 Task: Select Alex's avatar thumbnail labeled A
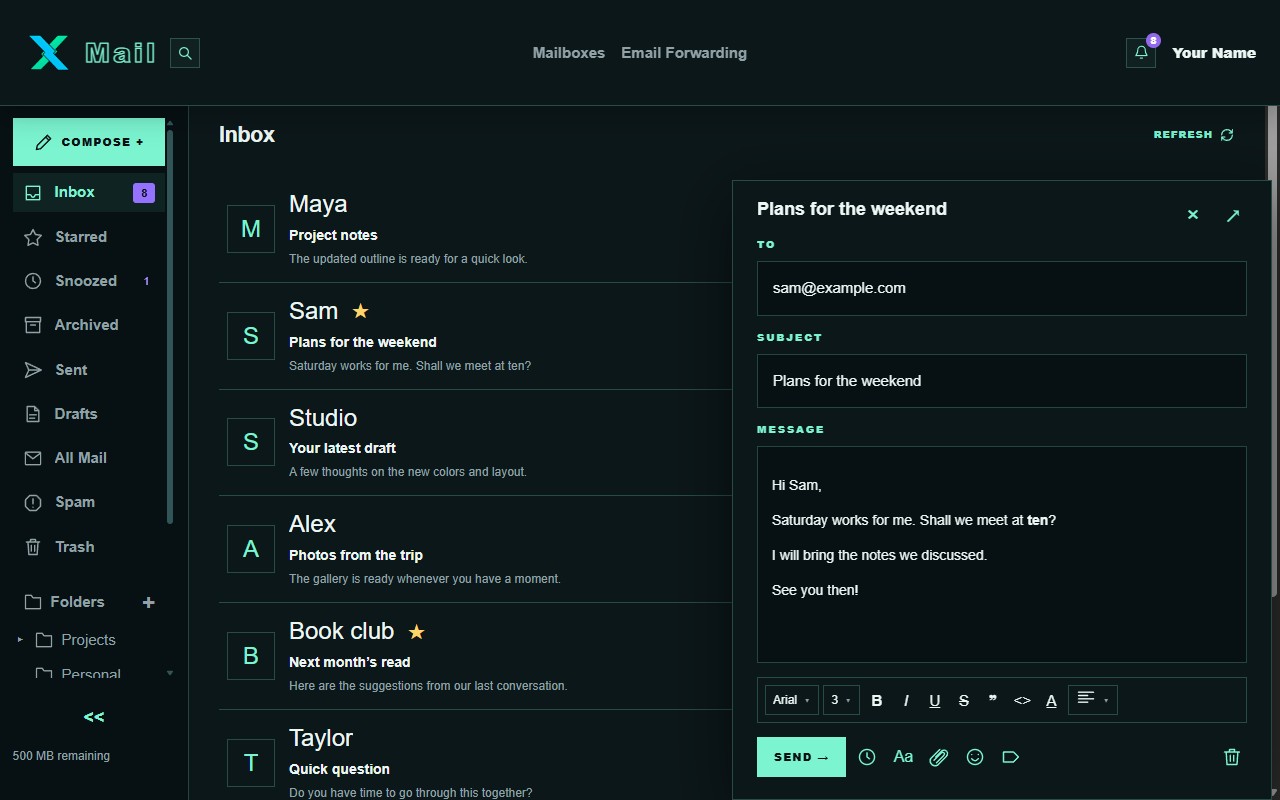[251, 549]
